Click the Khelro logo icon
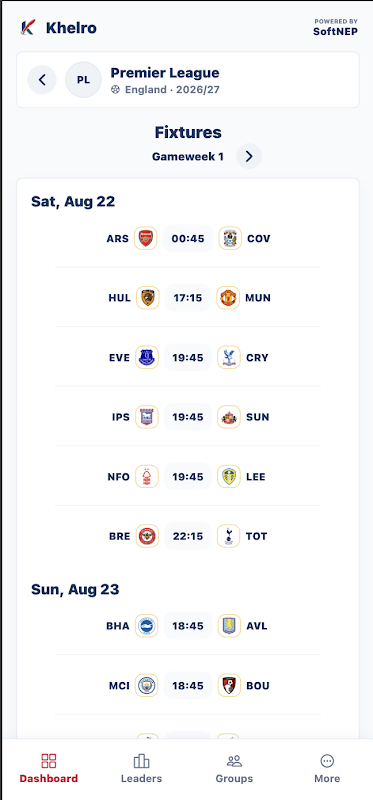The image size is (373, 800). [29, 27]
